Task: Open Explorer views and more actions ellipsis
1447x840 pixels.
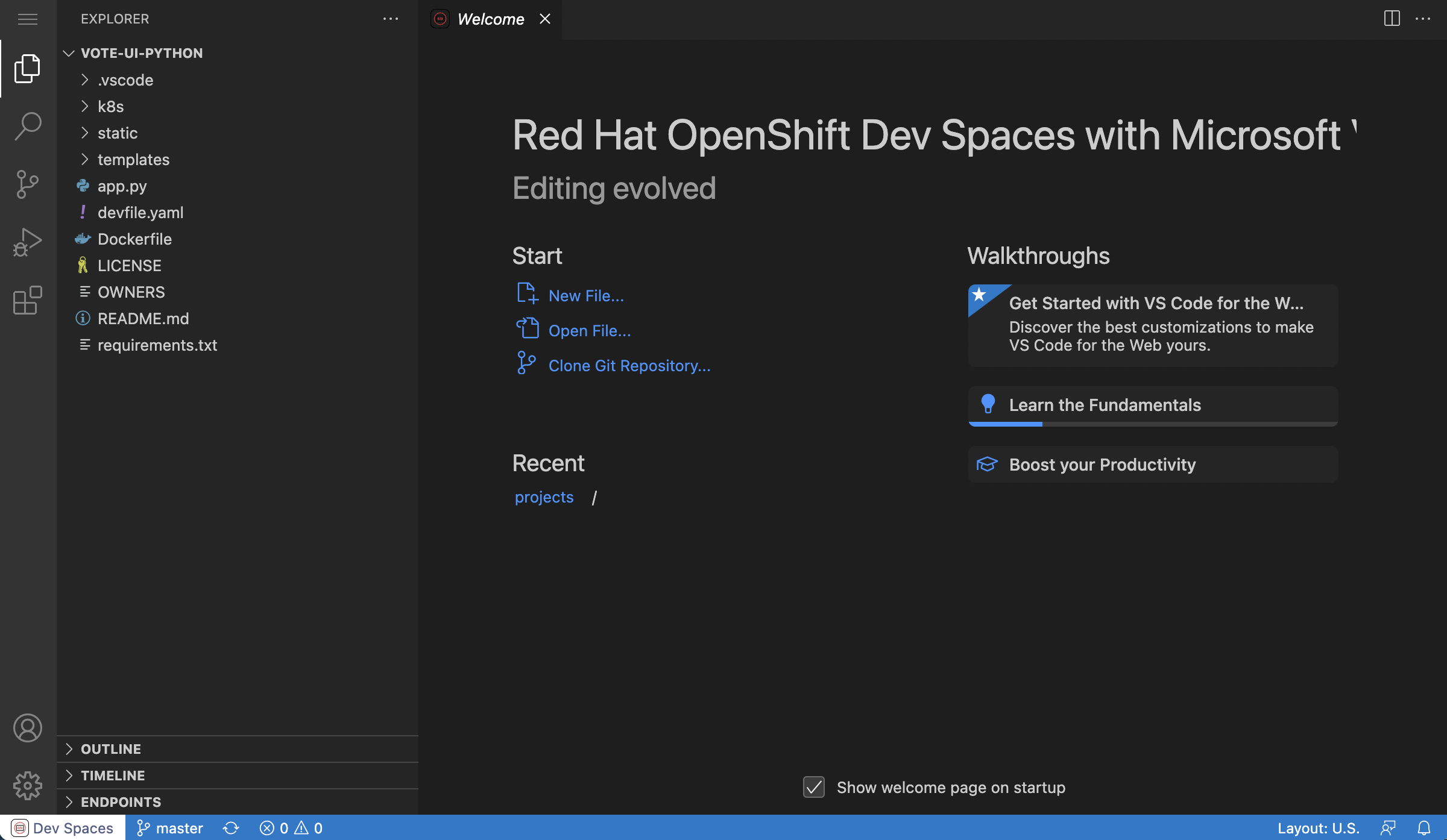Action: point(391,19)
